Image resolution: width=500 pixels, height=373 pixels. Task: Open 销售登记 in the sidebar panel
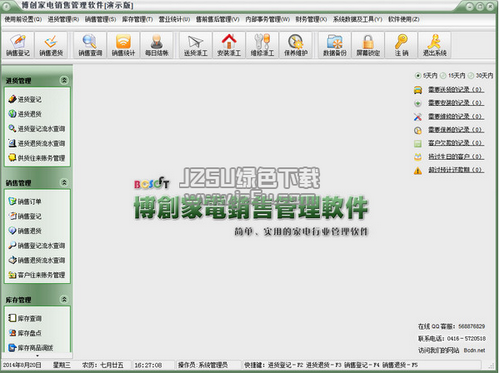[x=25, y=216]
